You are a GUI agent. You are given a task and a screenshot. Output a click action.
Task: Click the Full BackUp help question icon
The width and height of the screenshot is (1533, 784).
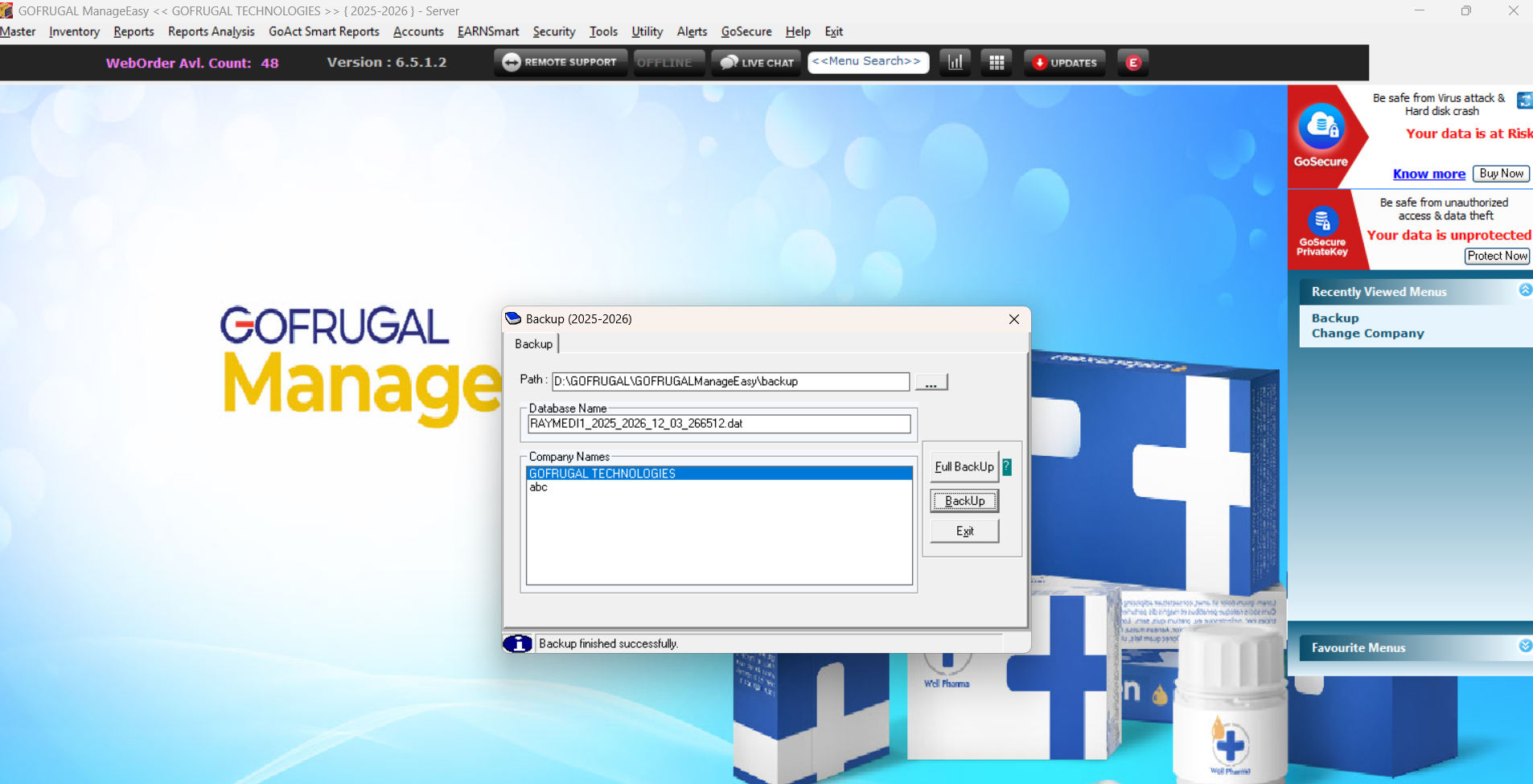(1007, 466)
